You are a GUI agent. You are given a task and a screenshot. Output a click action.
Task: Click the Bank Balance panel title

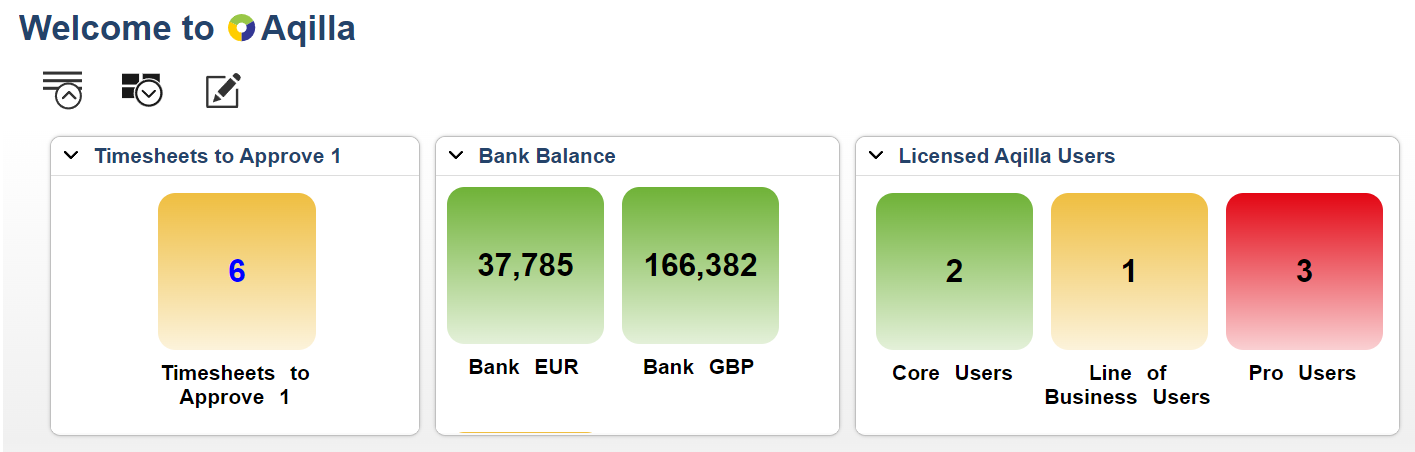tap(547, 156)
